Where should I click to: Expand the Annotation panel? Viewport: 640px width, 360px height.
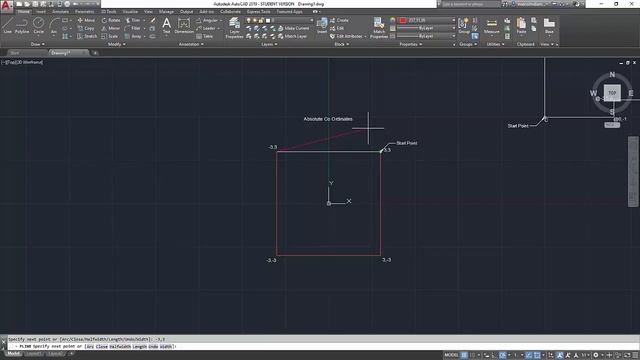(191, 44)
